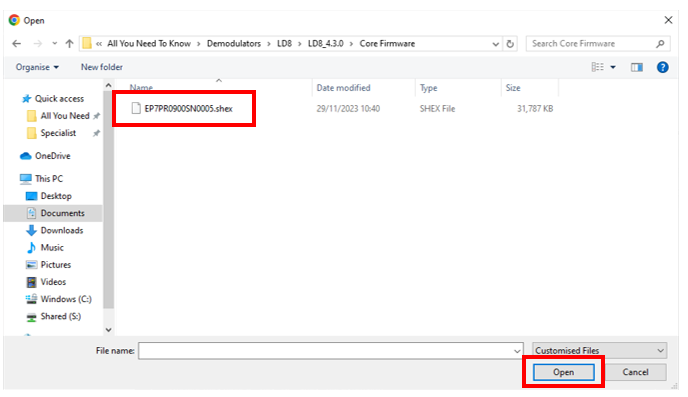
Task: Click the File name input box
Action: click(x=326, y=351)
